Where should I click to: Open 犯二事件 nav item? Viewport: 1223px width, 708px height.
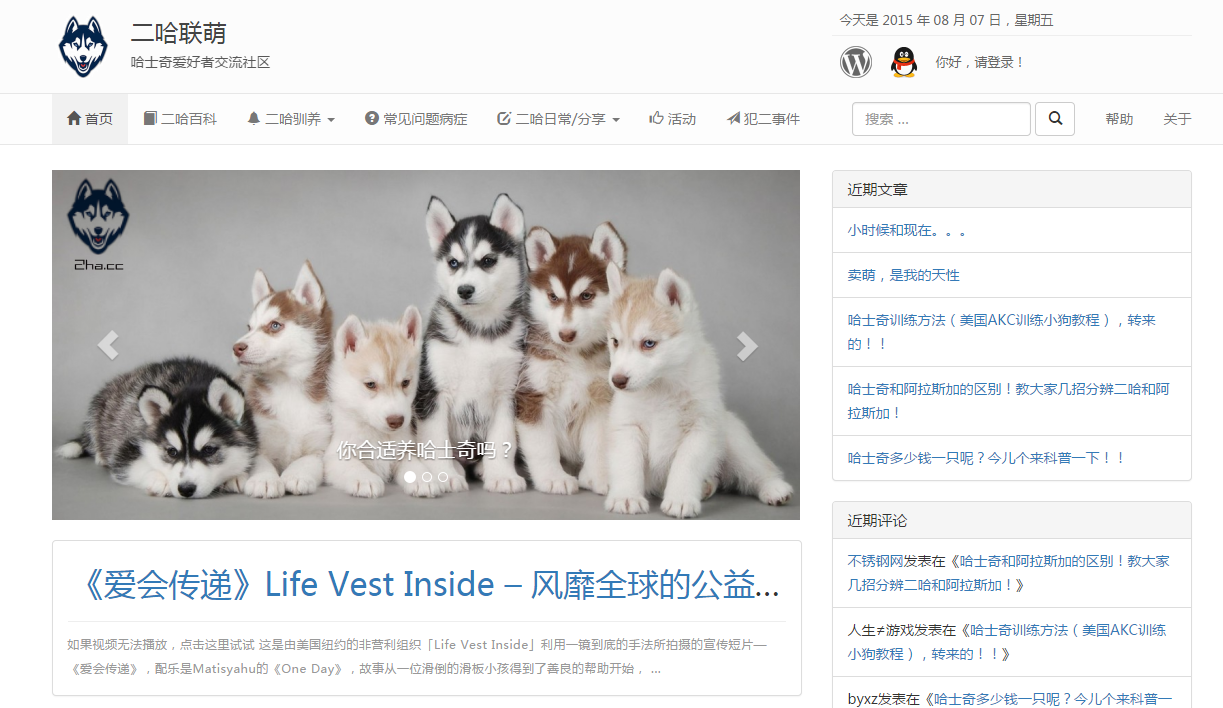[763, 119]
